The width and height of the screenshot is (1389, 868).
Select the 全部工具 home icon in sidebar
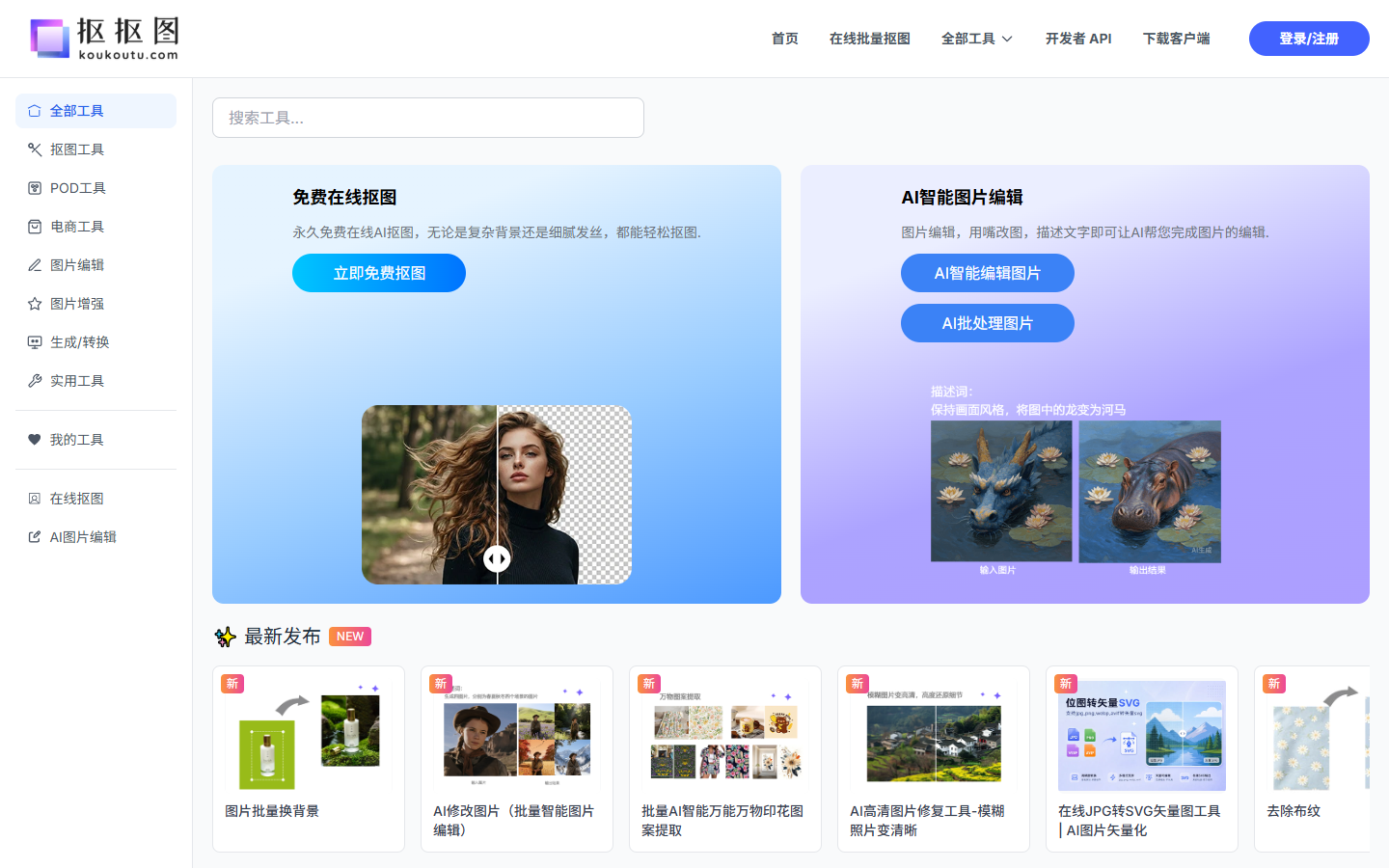coord(35,111)
